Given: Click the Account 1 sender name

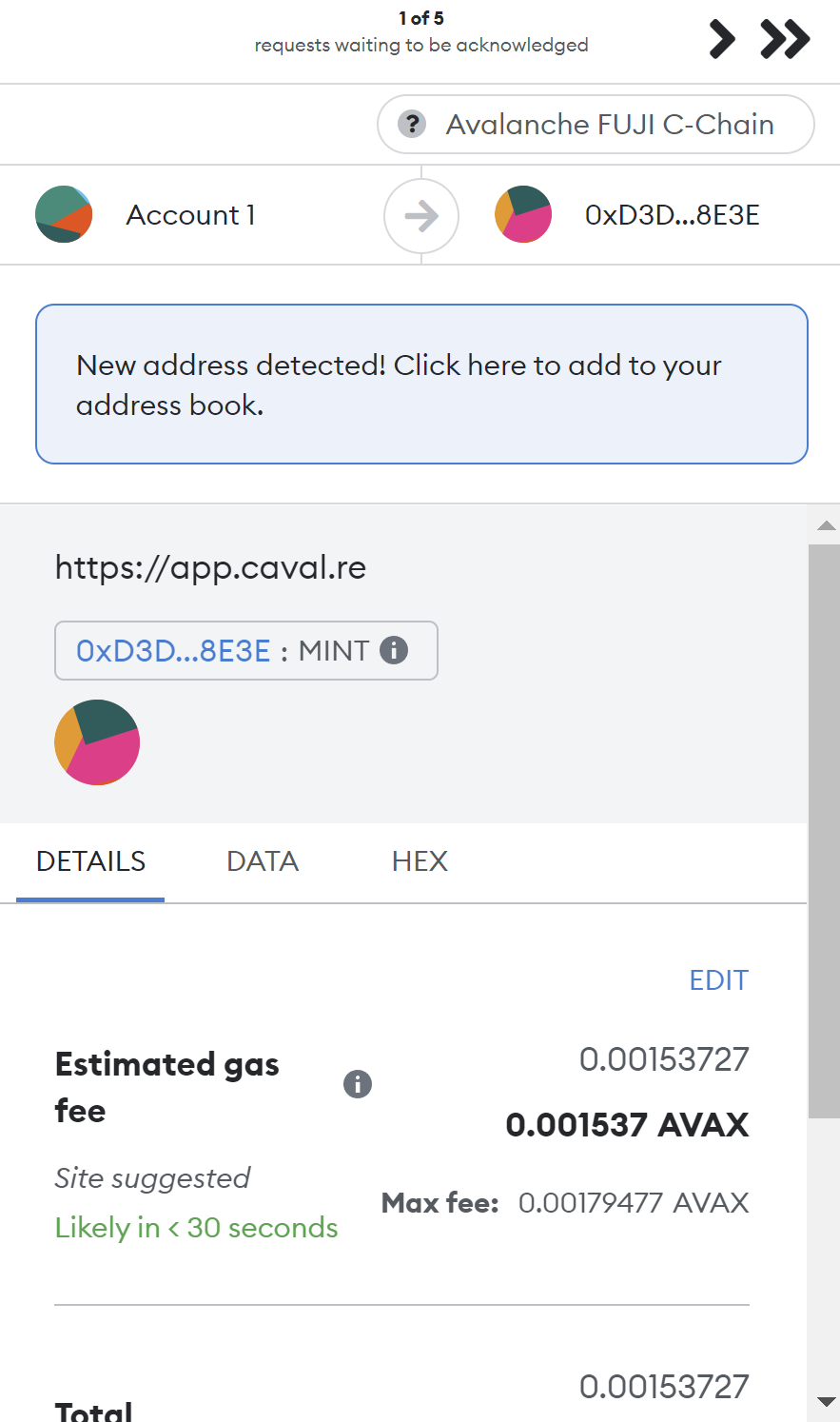Looking at the screenshot, I should 190,215.
